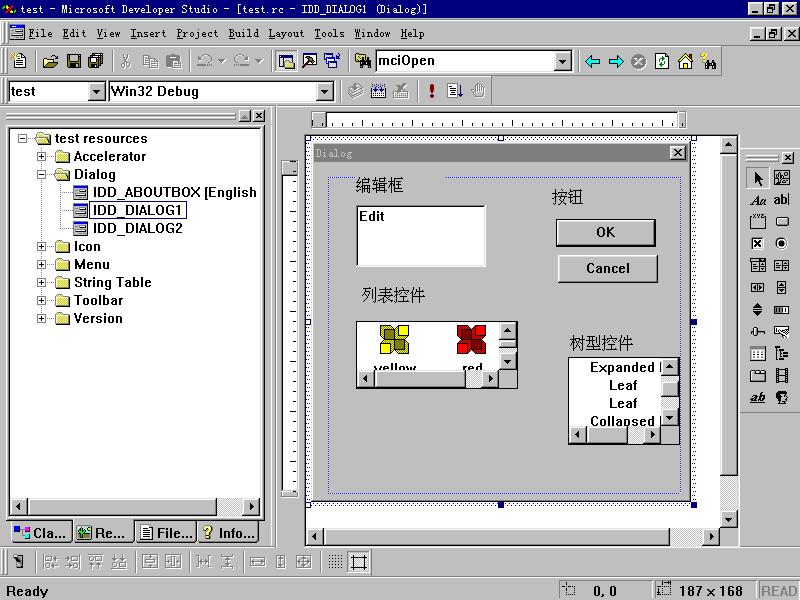Click the dialog editor's outer vertical scroll-down arrow
Screen dimensions: 800x600
pos(728,519)
